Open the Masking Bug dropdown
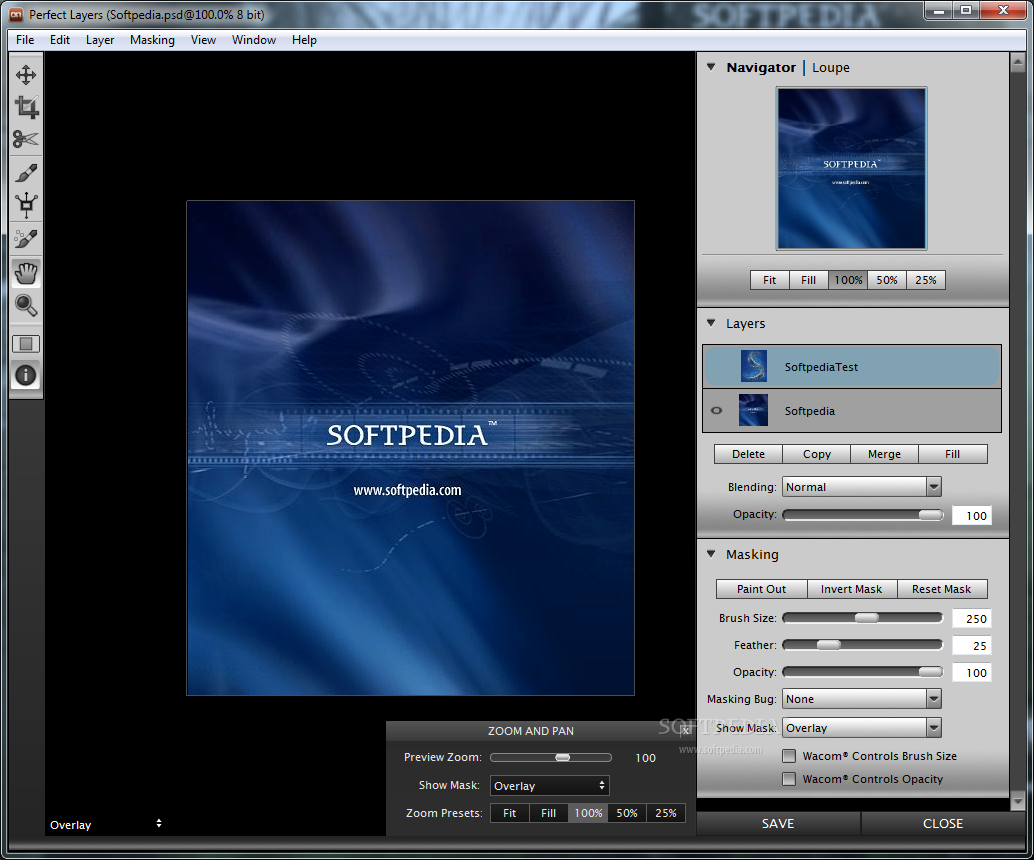 861,698
